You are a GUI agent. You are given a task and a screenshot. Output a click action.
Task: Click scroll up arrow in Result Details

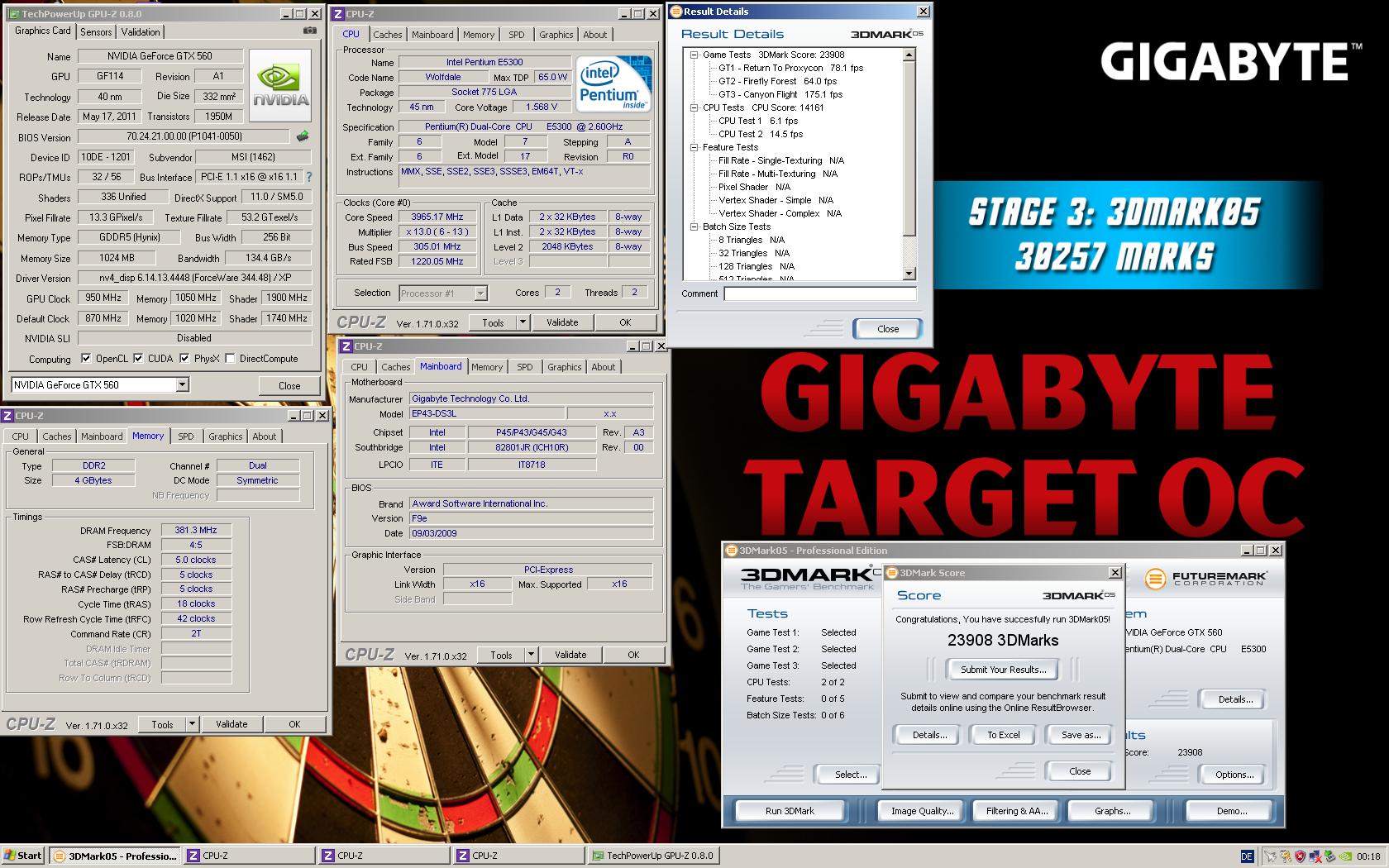coord(909,55)
